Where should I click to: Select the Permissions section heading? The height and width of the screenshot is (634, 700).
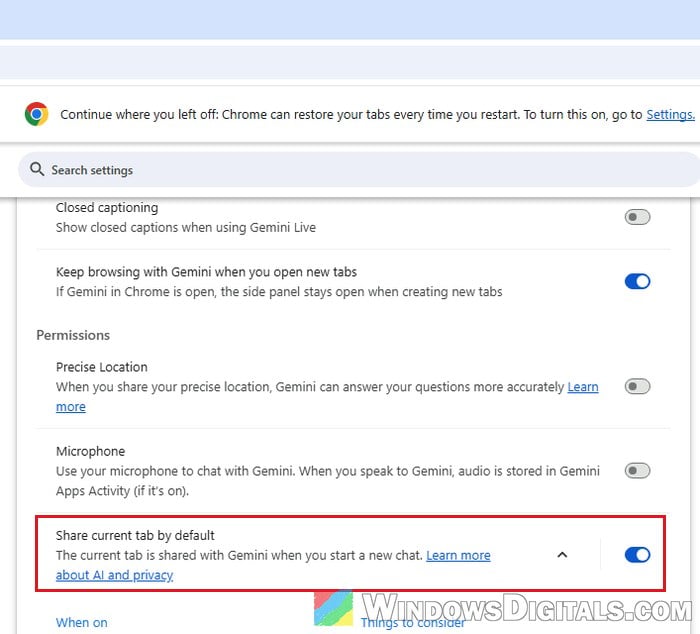tap(73, 335)
